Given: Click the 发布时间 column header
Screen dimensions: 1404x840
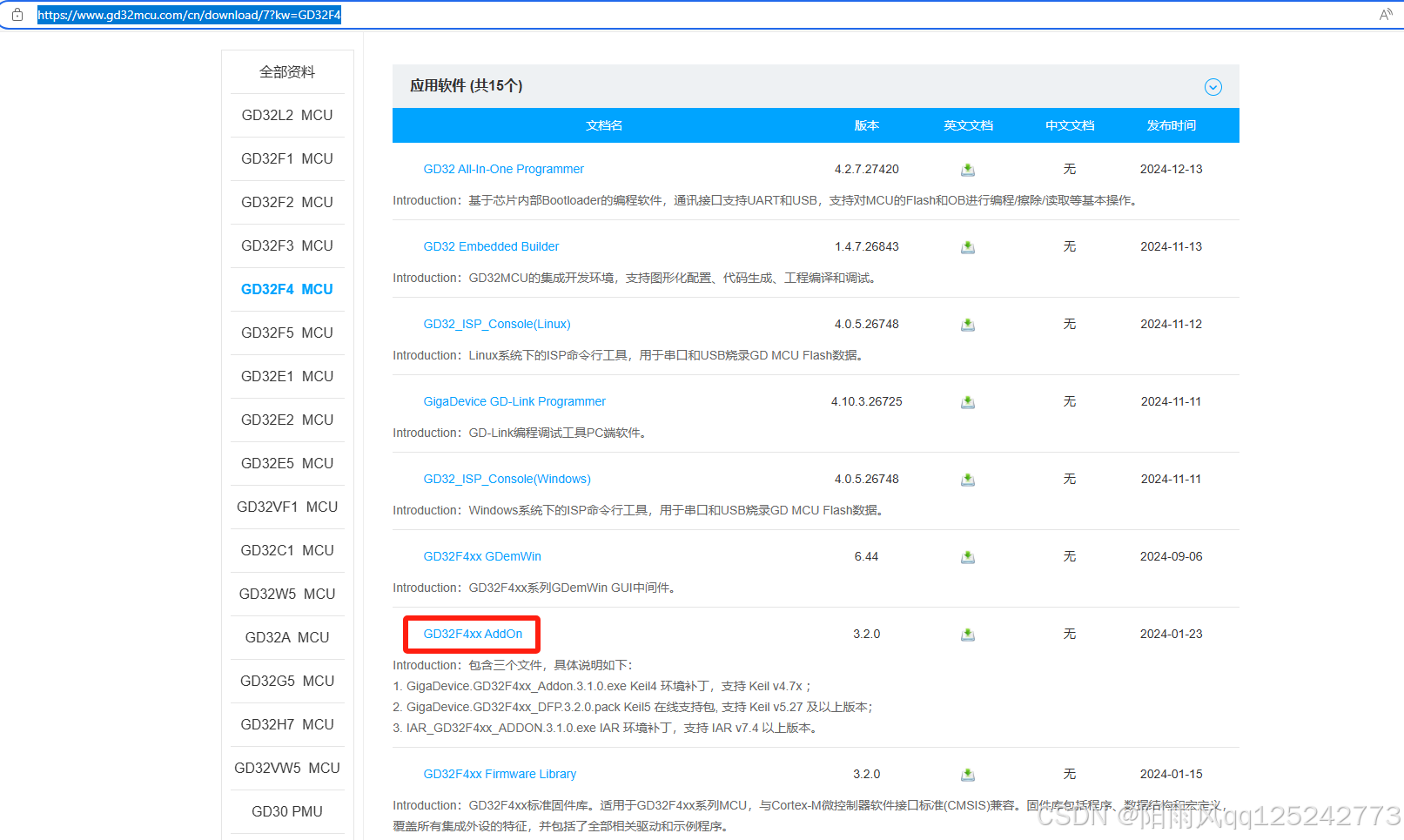Looking at the screenshot, I should 1172,125.
